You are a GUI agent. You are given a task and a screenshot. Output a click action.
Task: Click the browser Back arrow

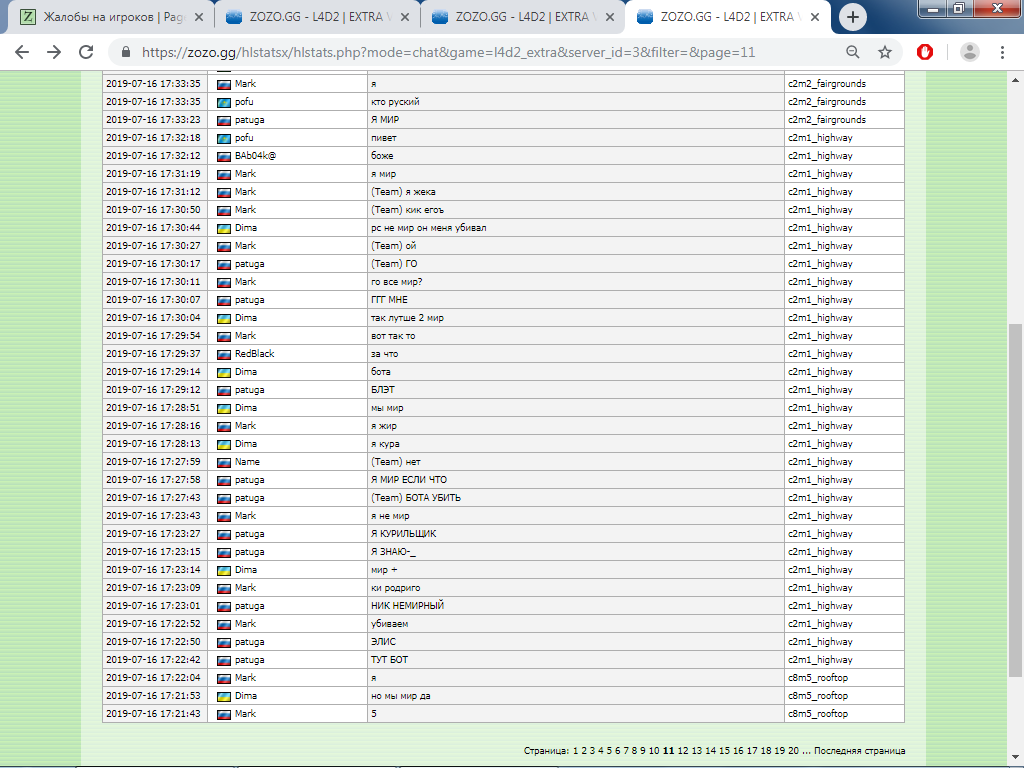point(22,52)
